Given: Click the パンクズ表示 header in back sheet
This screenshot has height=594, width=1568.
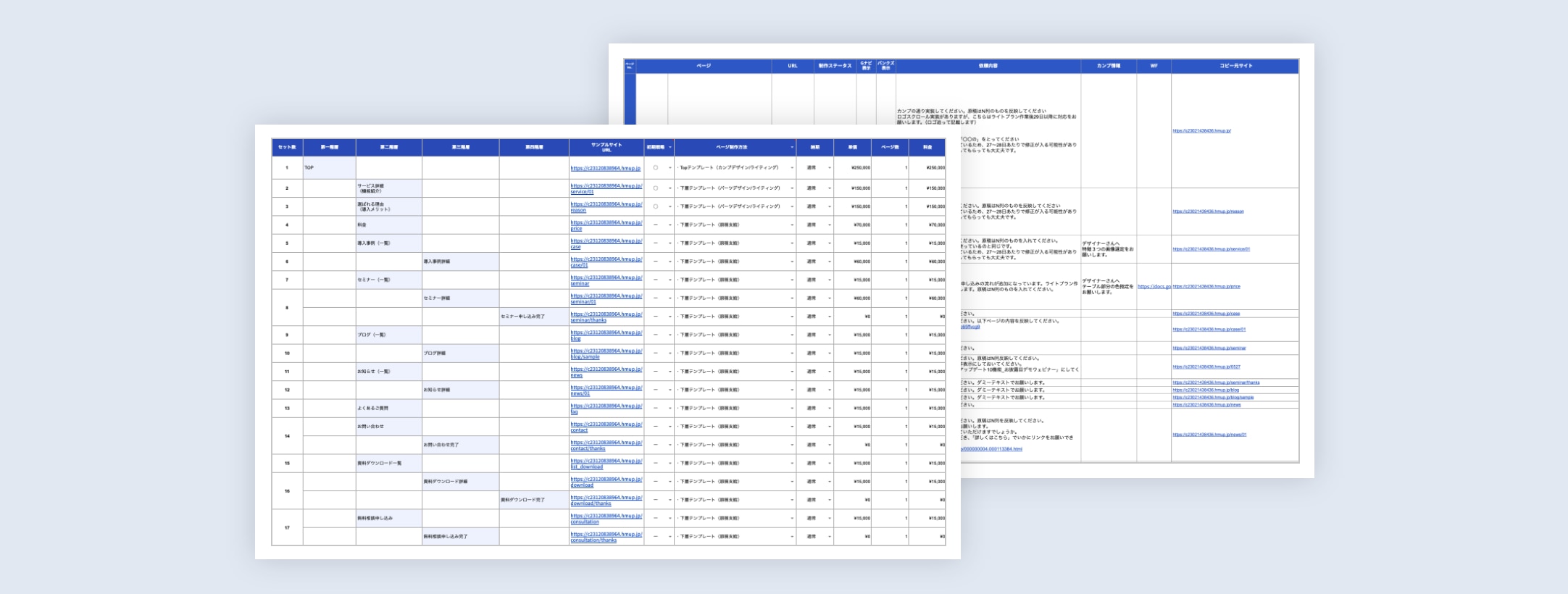Looking at the screenshot, I should [x=885, y=66].
